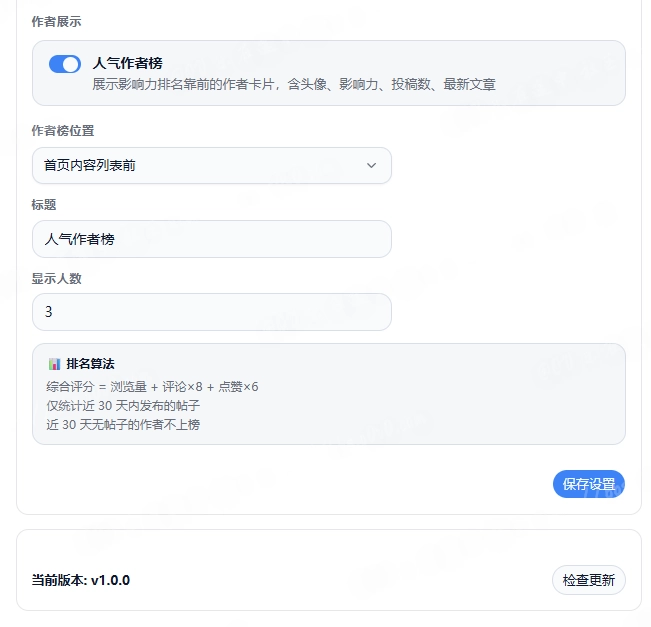Click the bold 人气作者榜 label beside switch
The height and width of the screenshot is (627, 651).
click(x=127, y=63)
